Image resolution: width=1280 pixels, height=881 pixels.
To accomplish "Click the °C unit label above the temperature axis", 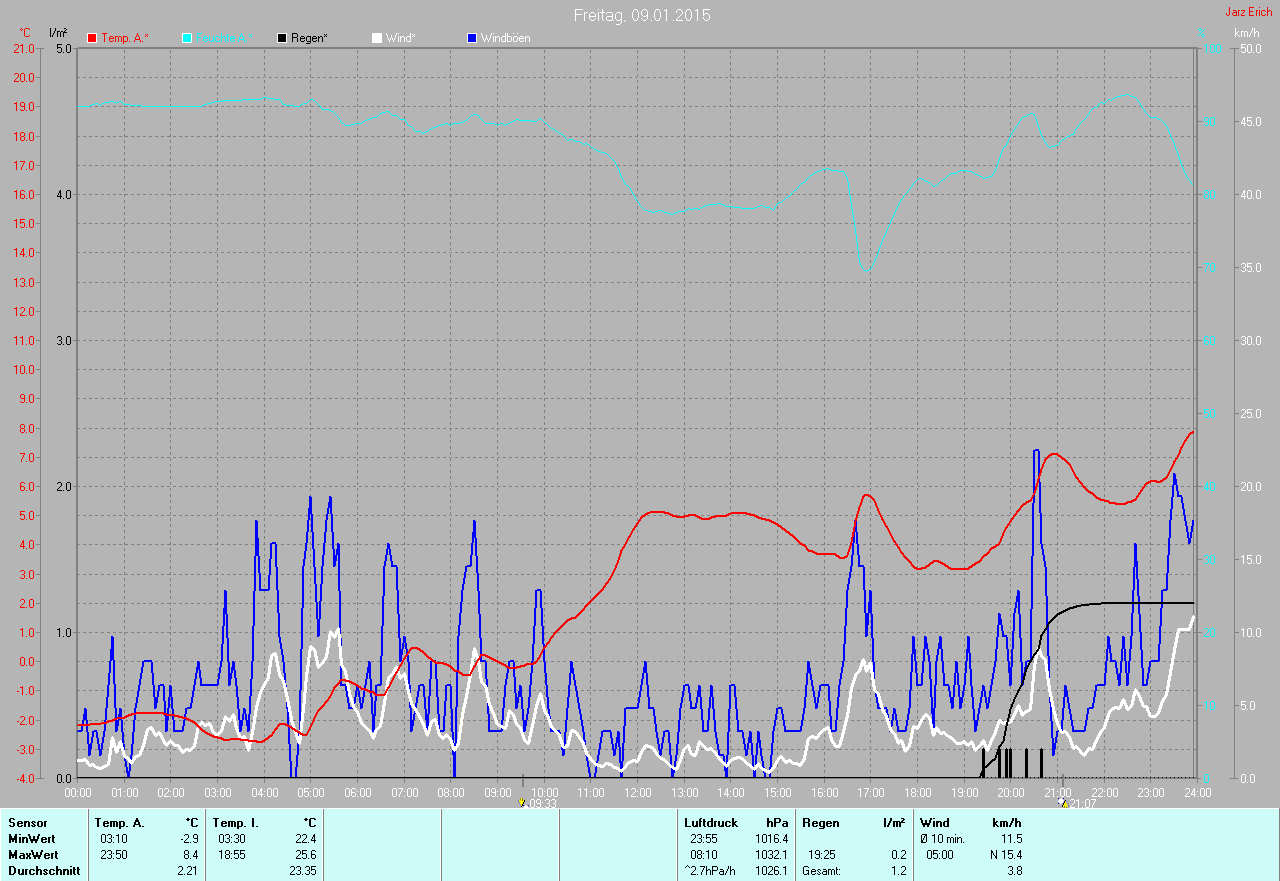I will pyautogui.click(x=25, y=33).
